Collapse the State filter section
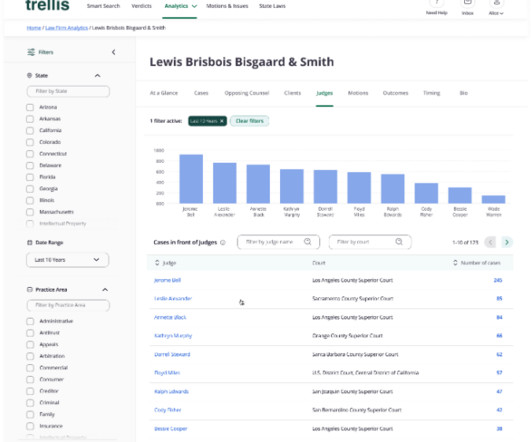This screenshot has height=442, width=531. (x=98, y=76)
